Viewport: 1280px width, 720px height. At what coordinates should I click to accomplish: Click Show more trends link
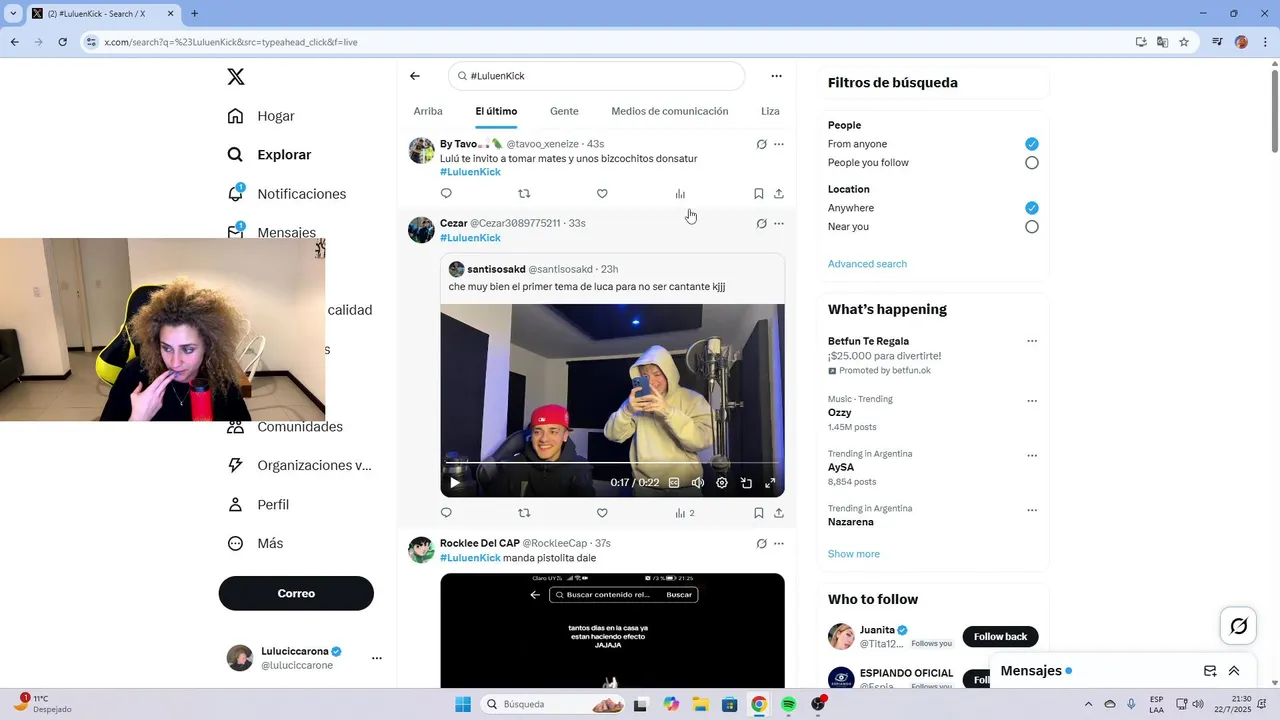854,554
